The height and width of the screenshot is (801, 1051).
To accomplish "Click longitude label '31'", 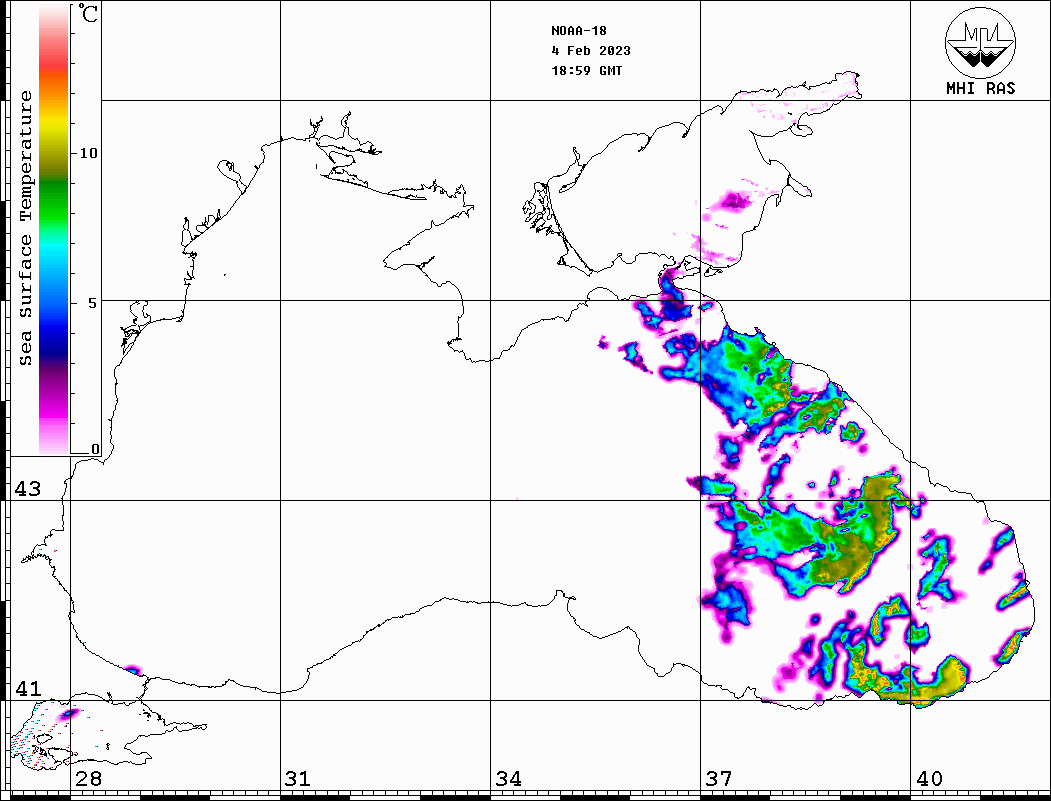I will point(298,779).
